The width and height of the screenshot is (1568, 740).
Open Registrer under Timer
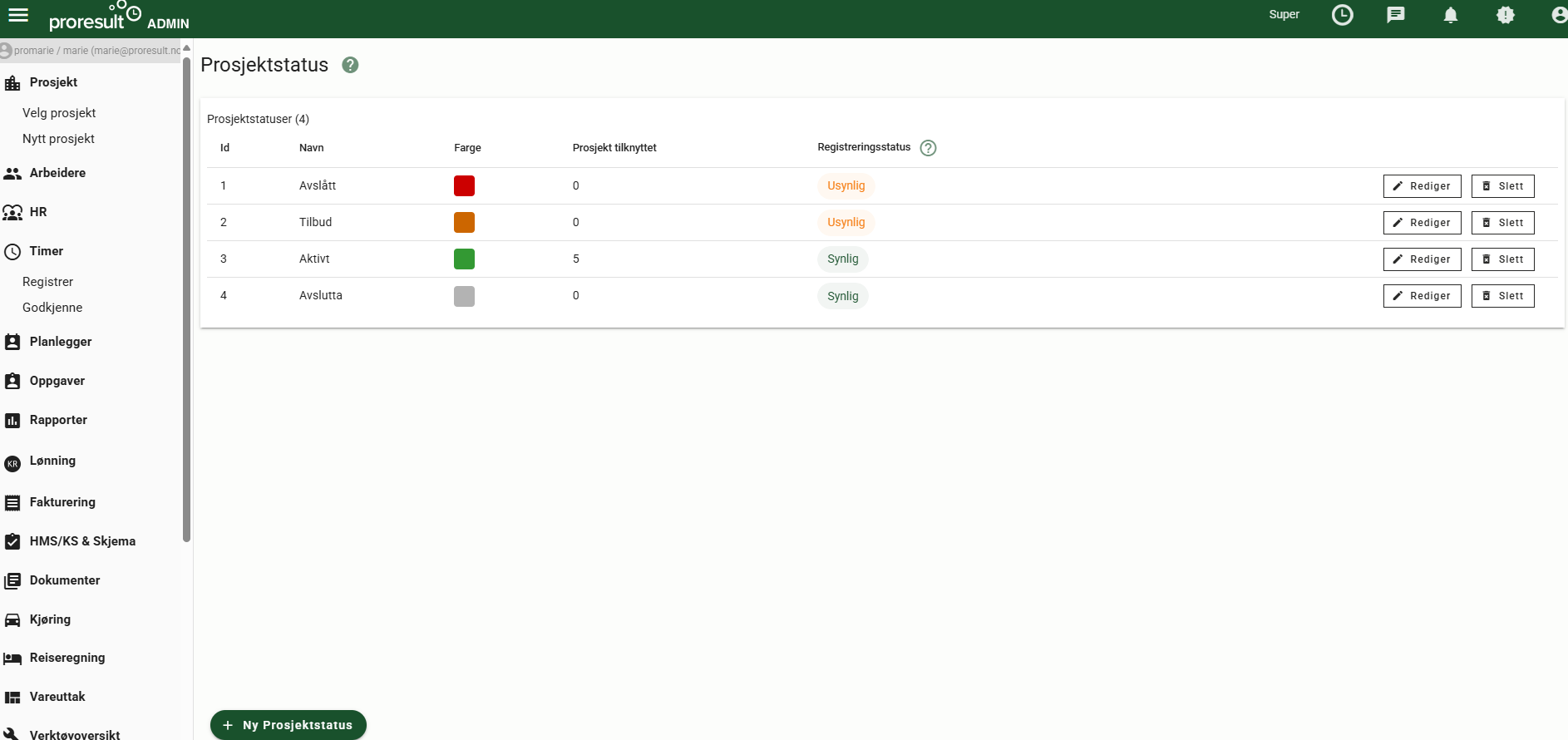[47, 282]
